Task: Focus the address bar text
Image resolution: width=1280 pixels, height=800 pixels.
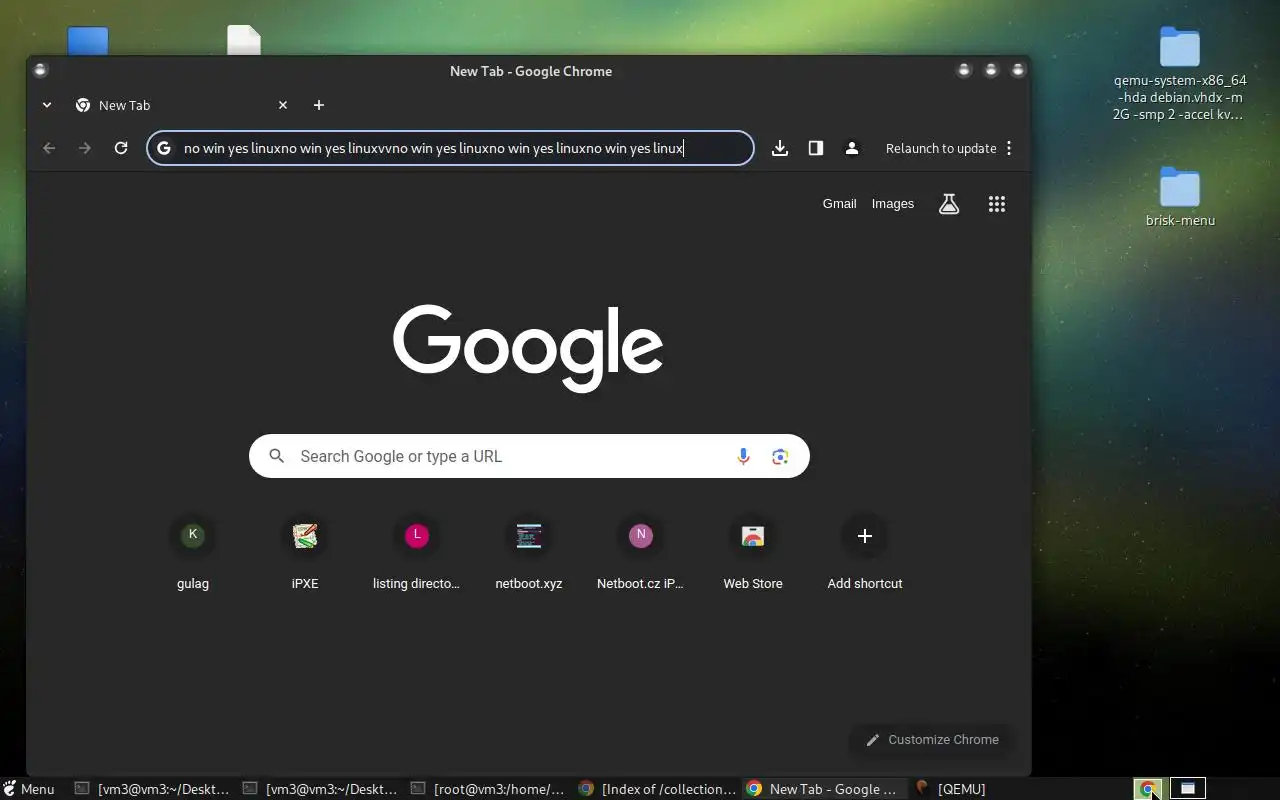Action: click(434, 148)
